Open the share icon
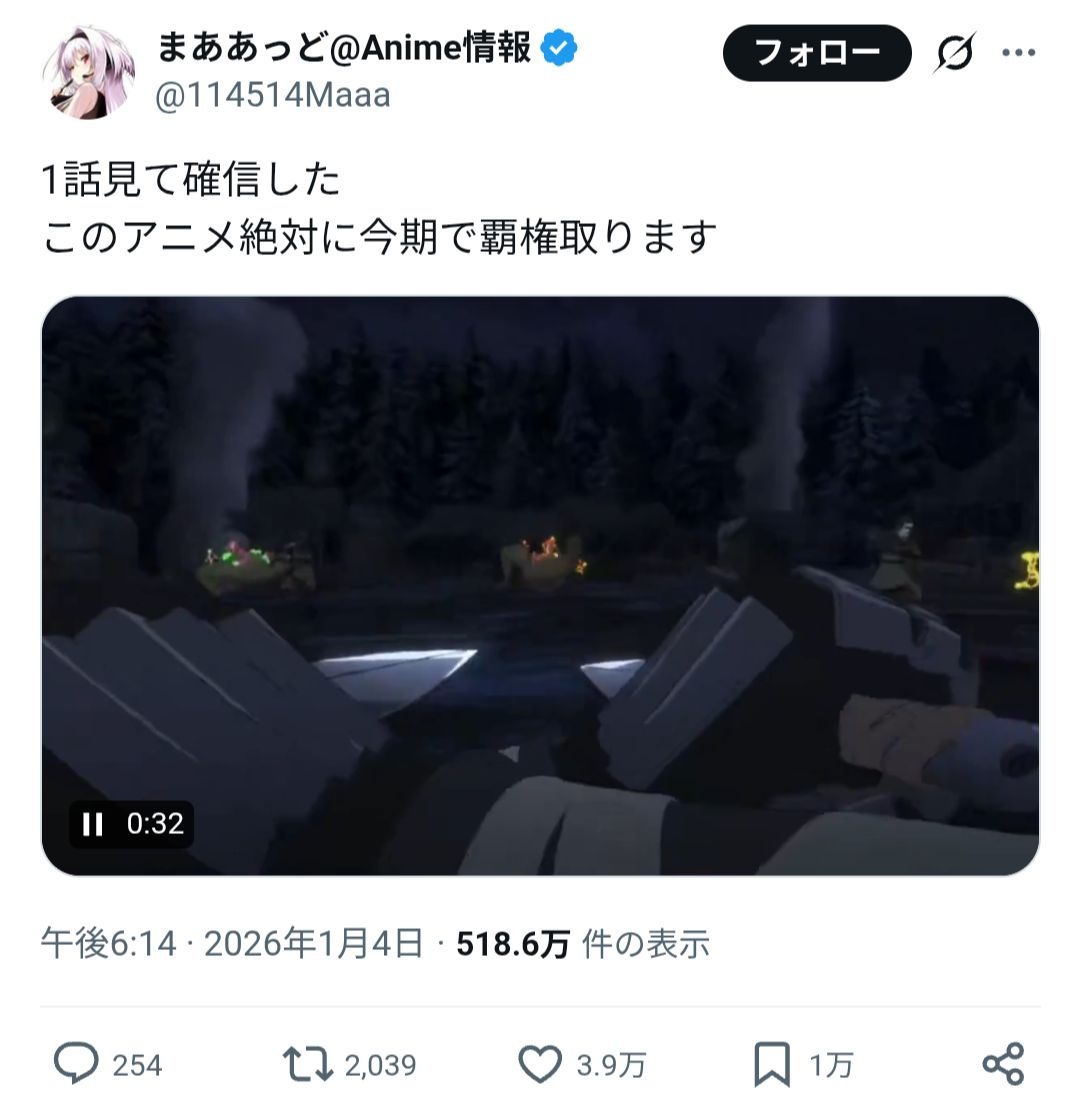This screenshot has width=1080, height=1111. pyautogui.click(x=1003, y=1064)
